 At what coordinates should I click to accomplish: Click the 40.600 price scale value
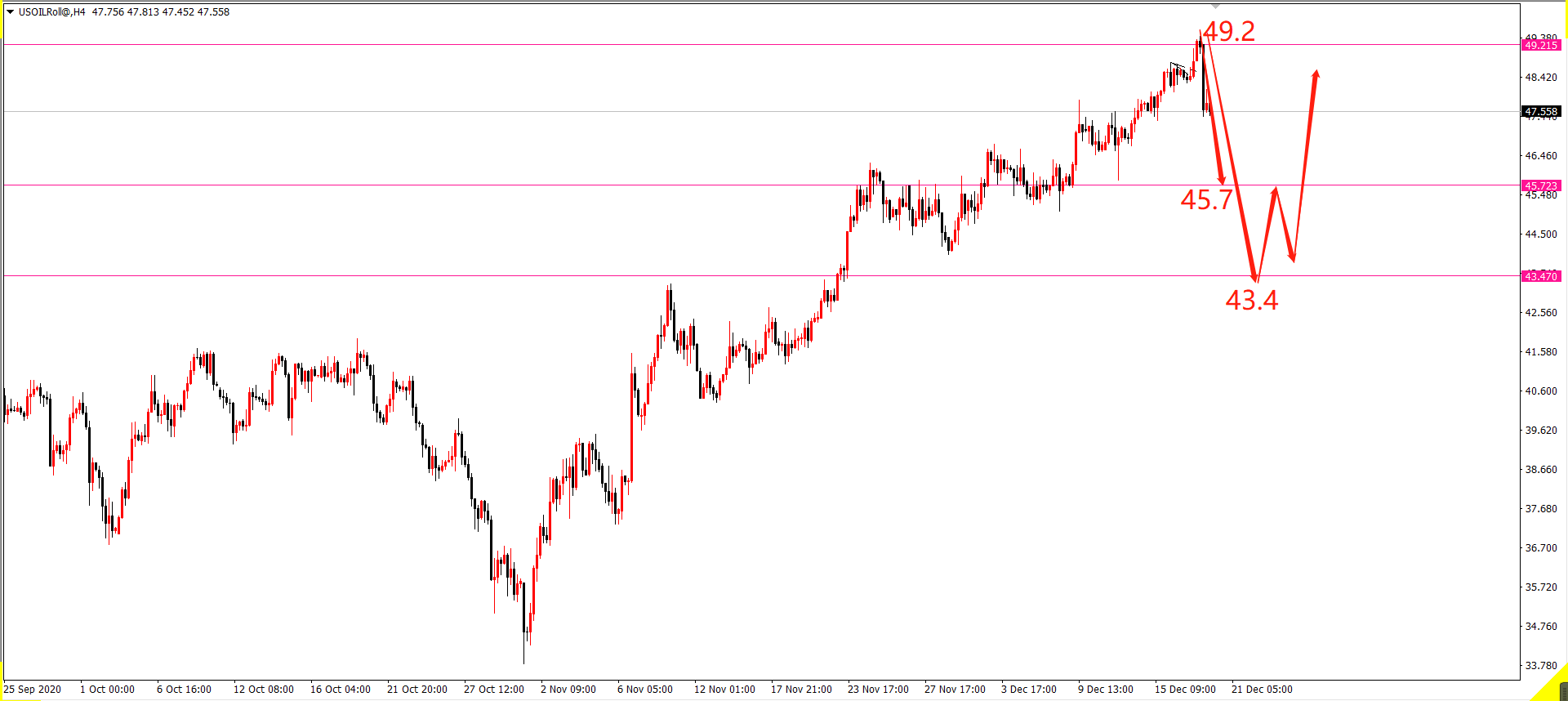coord(1541,391)
